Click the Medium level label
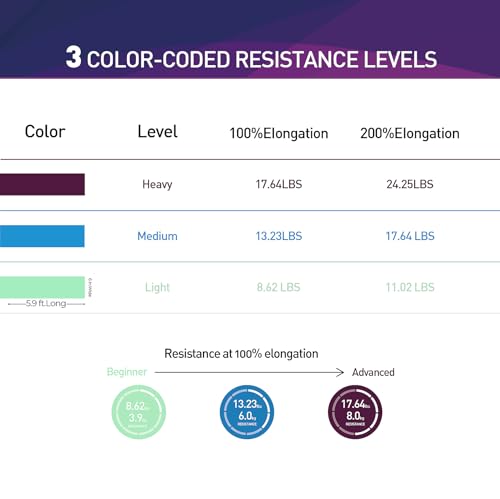 click(157, 236)
